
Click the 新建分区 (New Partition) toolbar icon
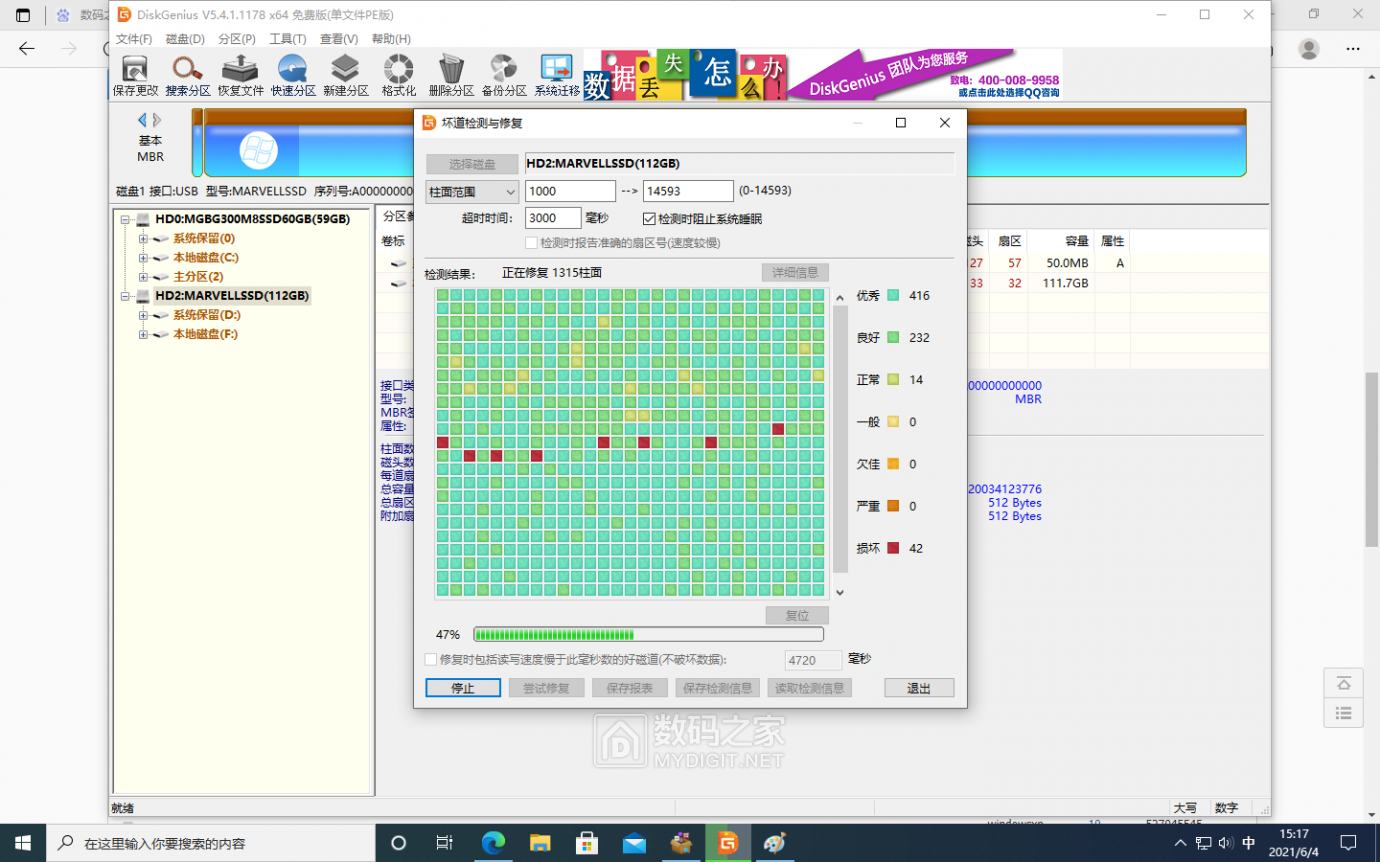(x=346, y=76)
